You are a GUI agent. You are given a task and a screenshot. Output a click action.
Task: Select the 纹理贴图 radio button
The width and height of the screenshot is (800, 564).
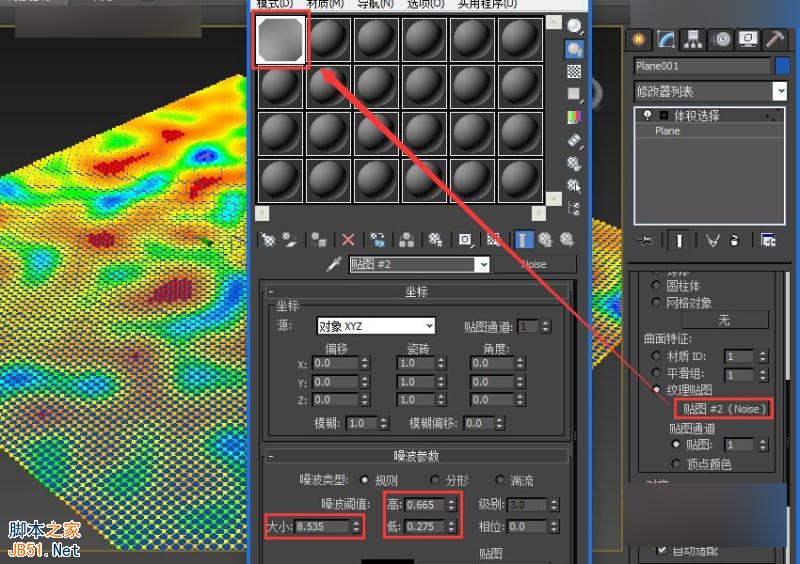pos(657,389)
